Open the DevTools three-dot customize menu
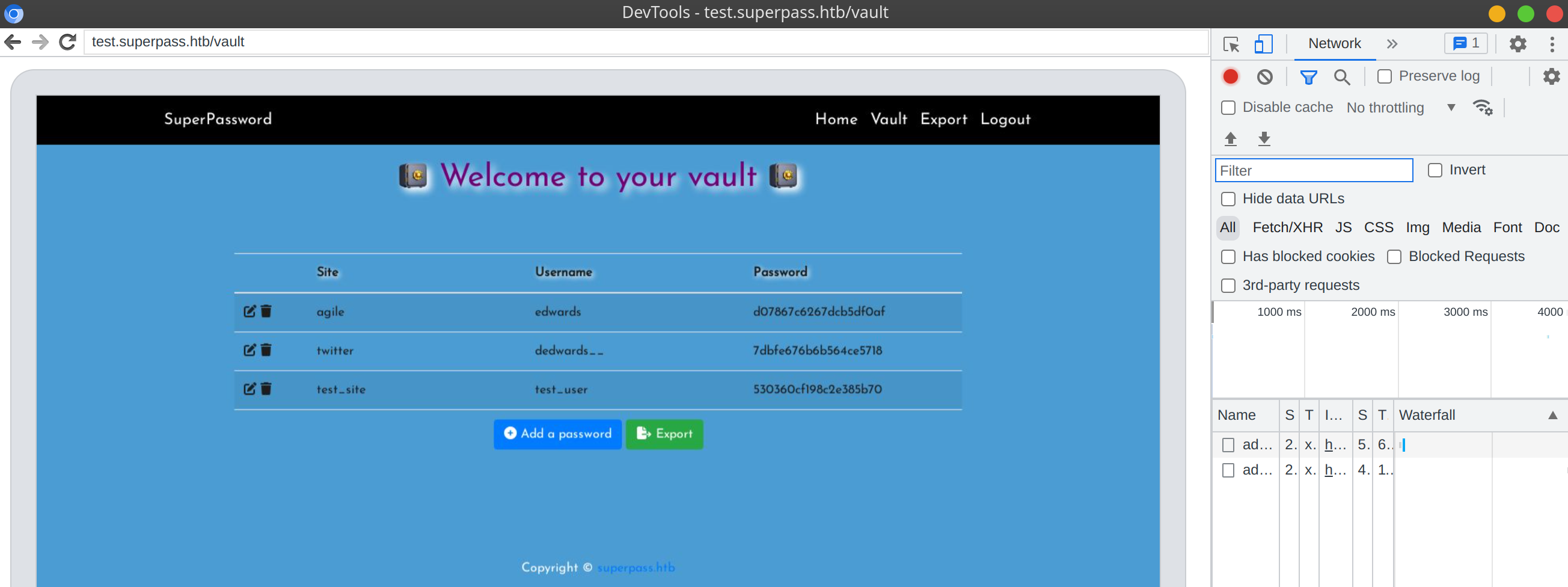1568x587 pixels. (1552, 44)
